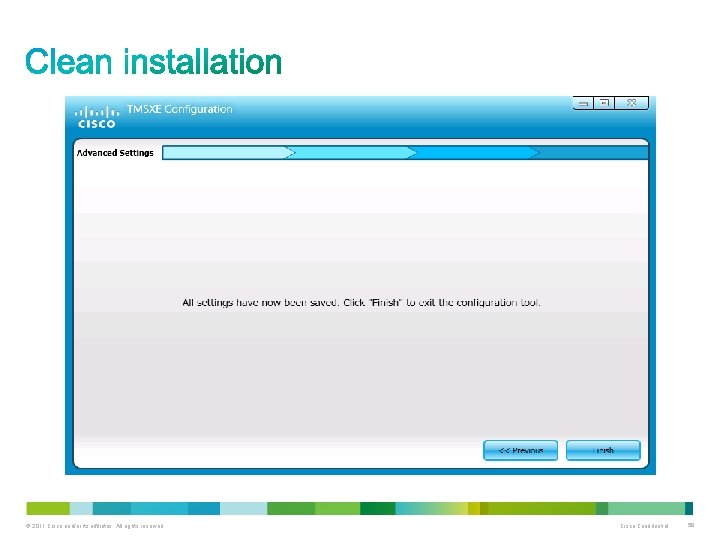
Task: Click the TMSXE Configuration title text
Action: pos(180,109)
